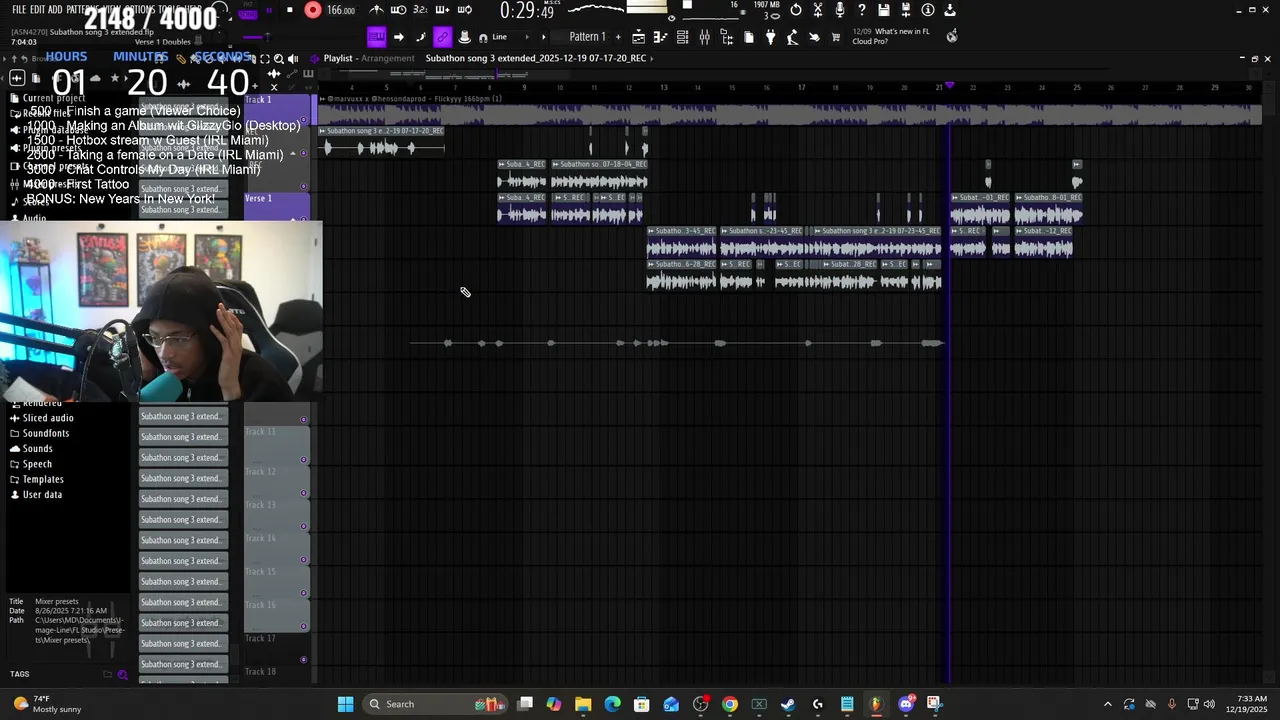Screen dimensions: 1280x720
Task: Click the Playlist playback speaker tool
Action: click(x=293, y=58)
